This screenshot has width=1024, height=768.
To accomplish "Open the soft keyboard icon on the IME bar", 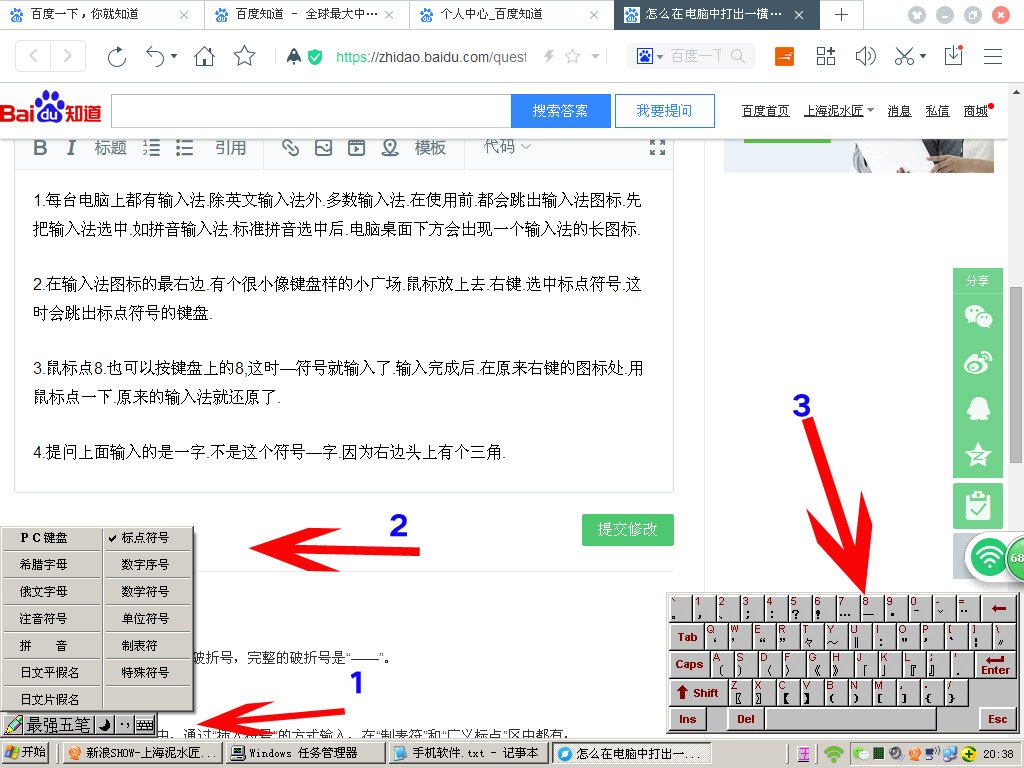I will click(144, 723).
